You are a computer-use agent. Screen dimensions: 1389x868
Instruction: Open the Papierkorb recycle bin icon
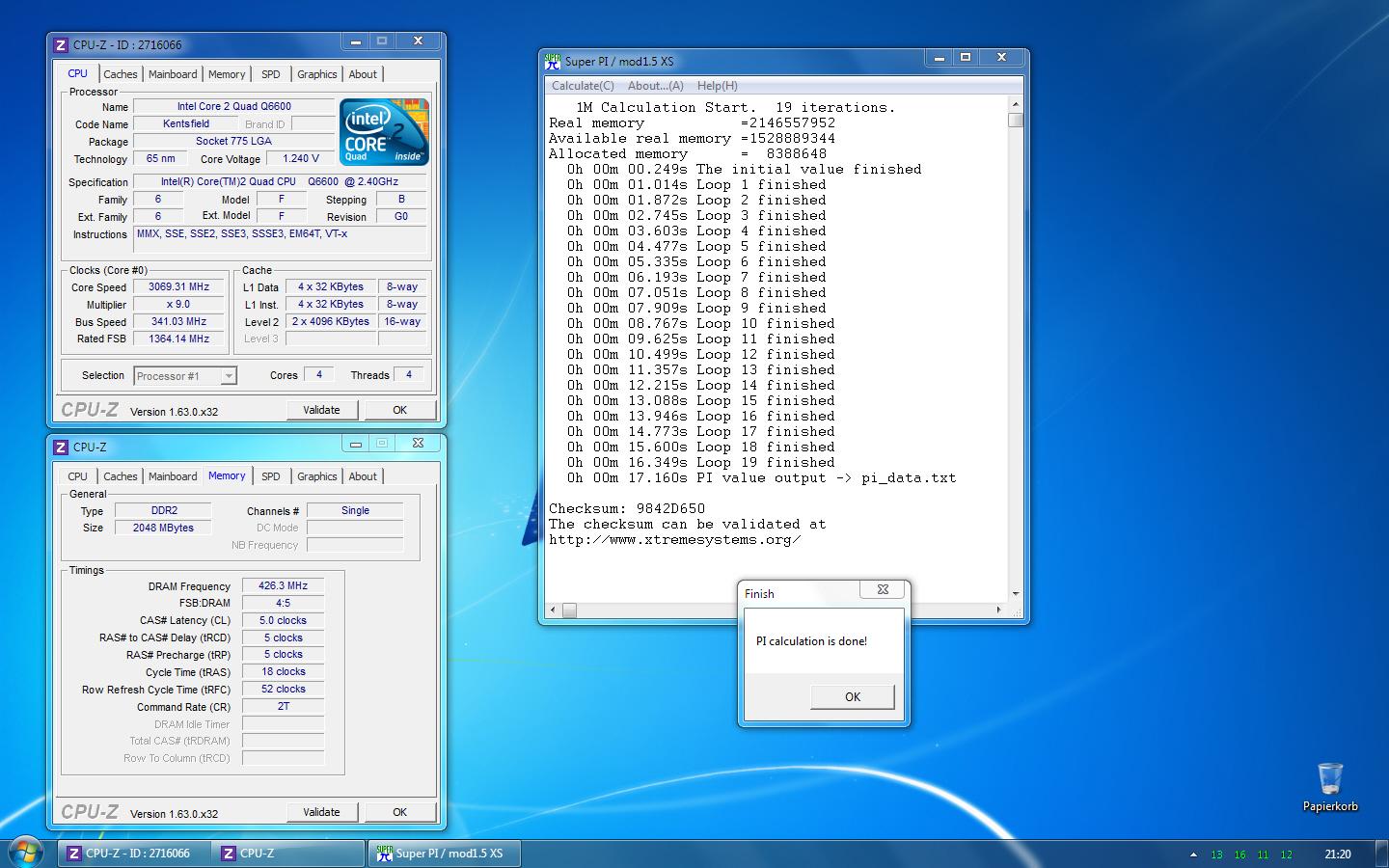tap(1330, 786)
